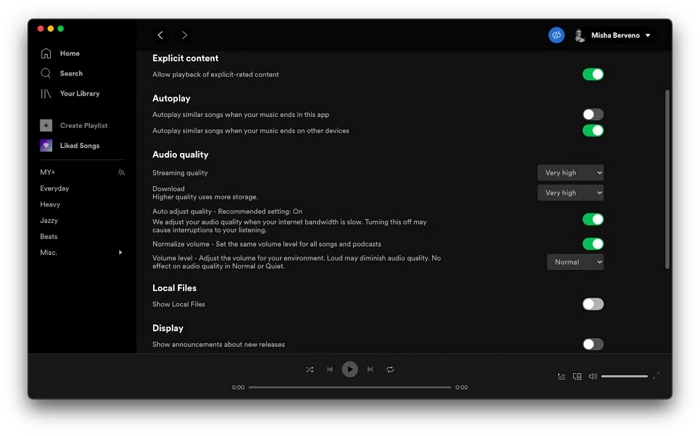
Task: Open the Streaming quality dropdown
Action: point(571,173)
